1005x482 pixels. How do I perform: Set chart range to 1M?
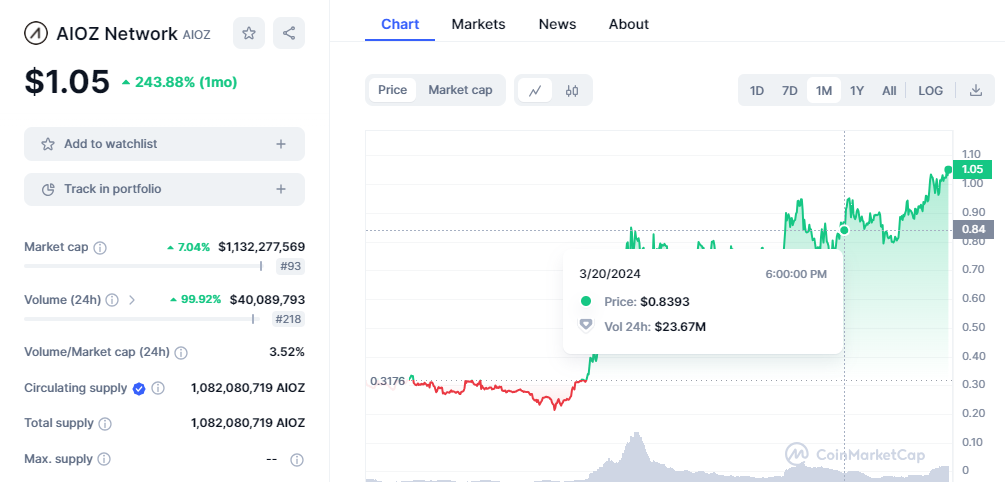824,90
